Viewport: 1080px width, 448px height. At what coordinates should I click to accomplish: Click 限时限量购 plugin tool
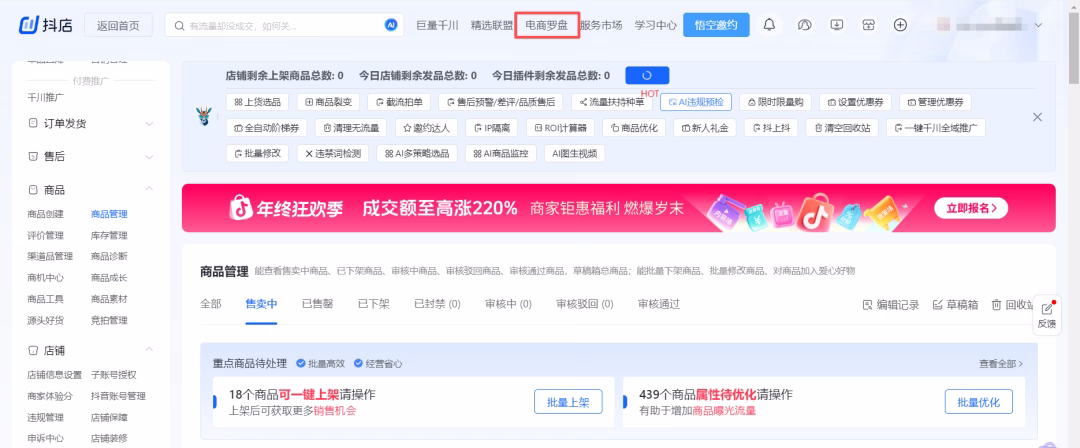(x=776, y=102)
